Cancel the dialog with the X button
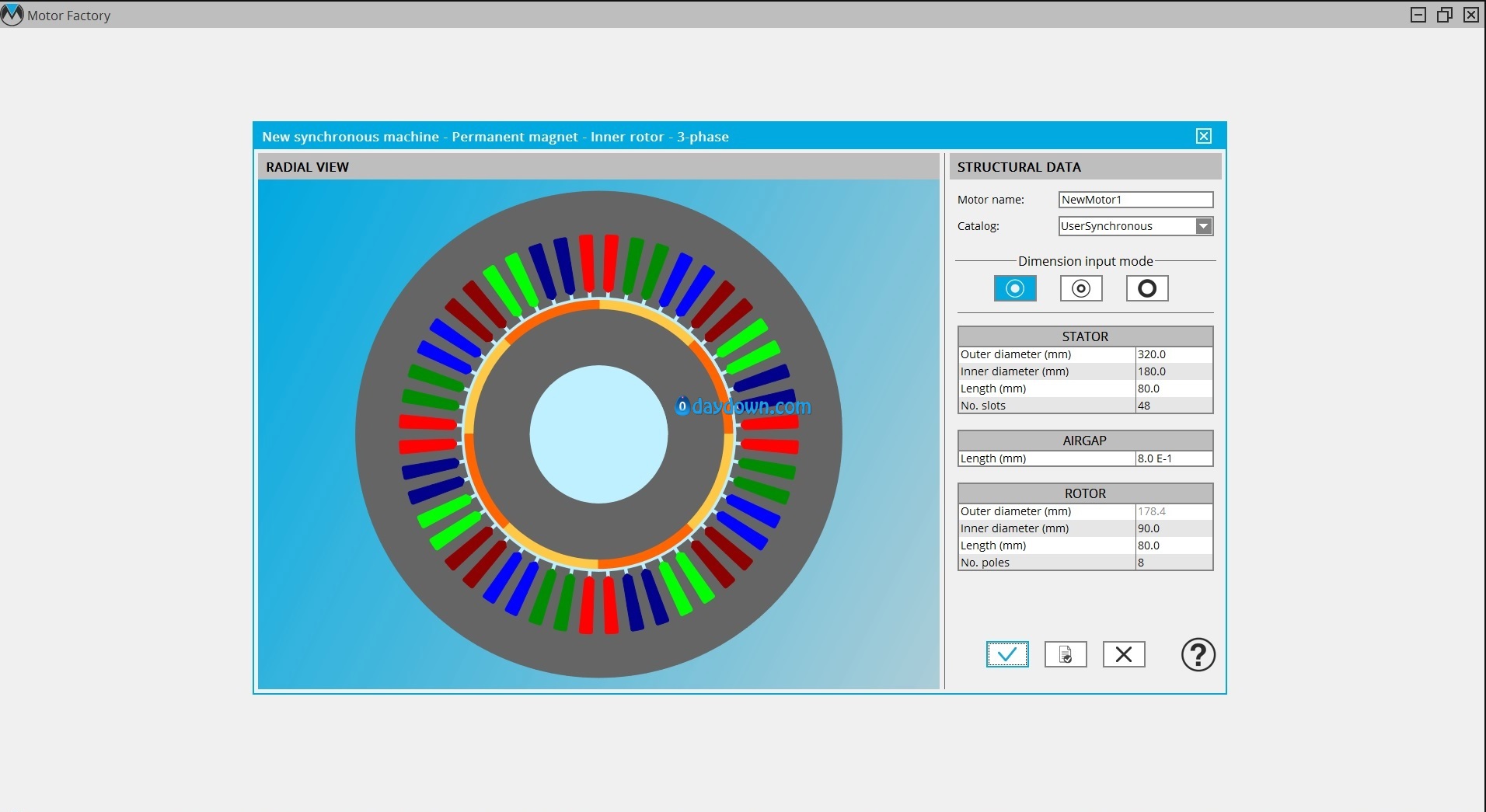 pyautogui.click(x=1124, y=654)
